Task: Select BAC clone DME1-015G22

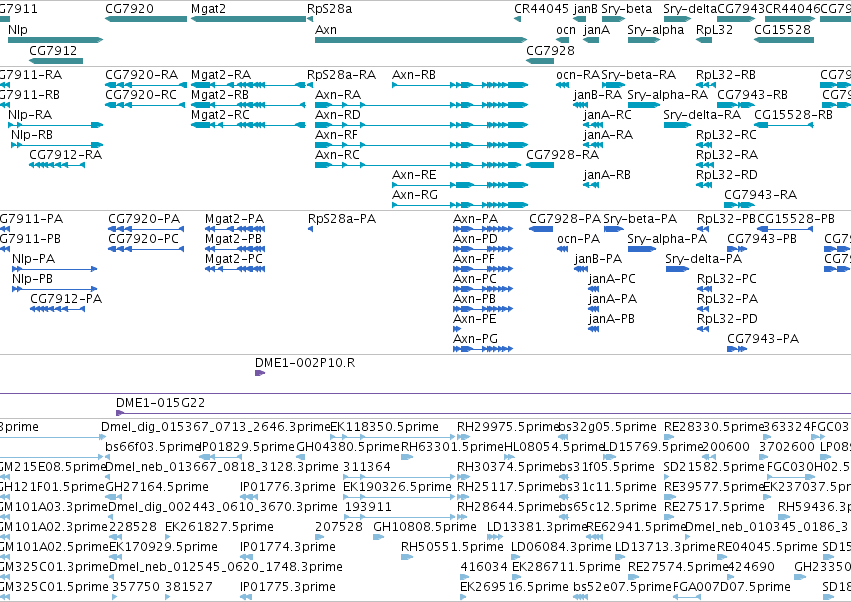Action: point(161,403)
